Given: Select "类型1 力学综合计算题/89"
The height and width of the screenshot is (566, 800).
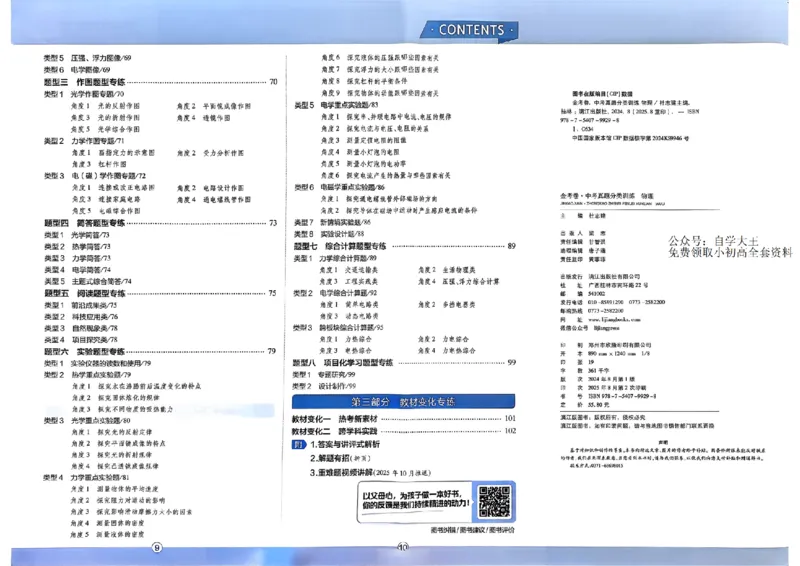Looking at the screenshot, I should pos(335,258).
